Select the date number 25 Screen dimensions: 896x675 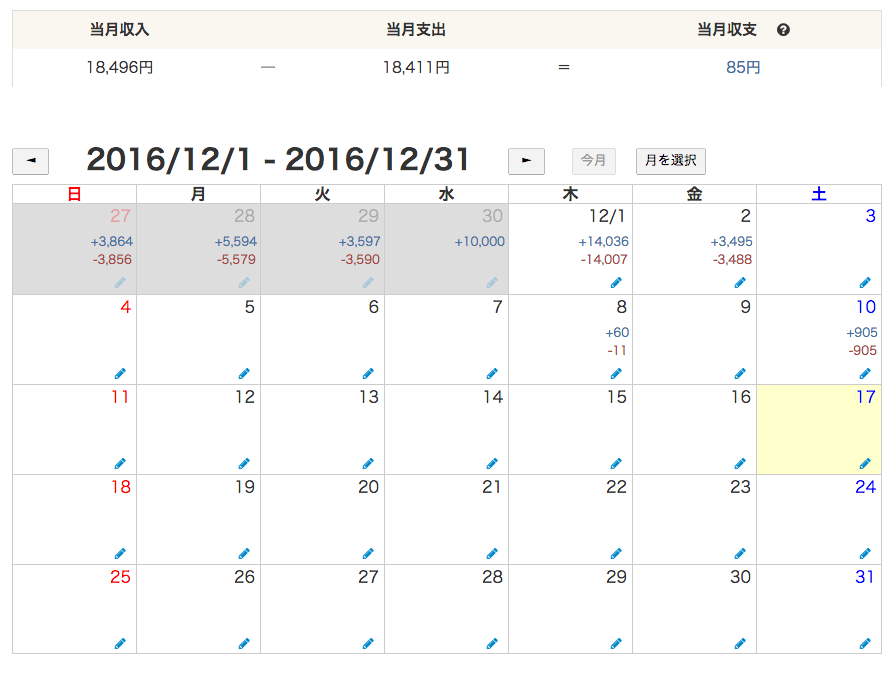click(121, 577)
